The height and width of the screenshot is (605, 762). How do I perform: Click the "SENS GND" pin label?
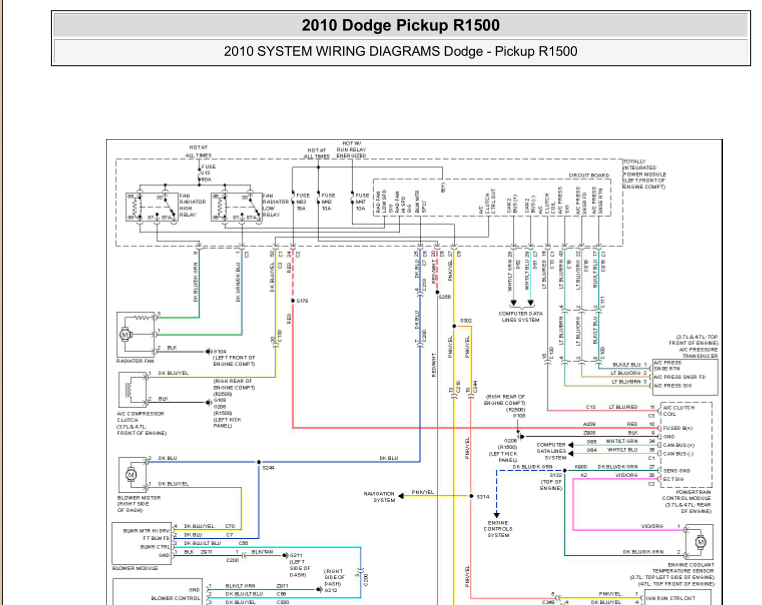point(676,470)
